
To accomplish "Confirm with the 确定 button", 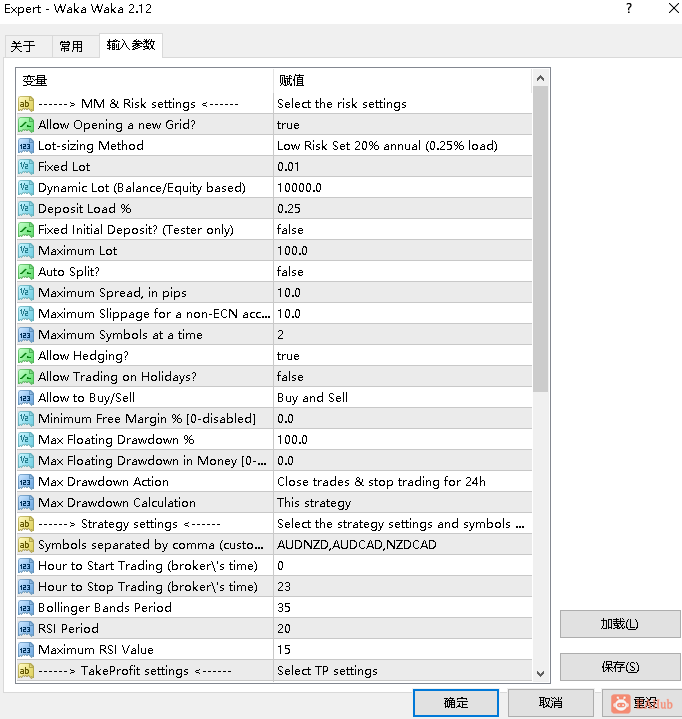I will tap(456, 702).
